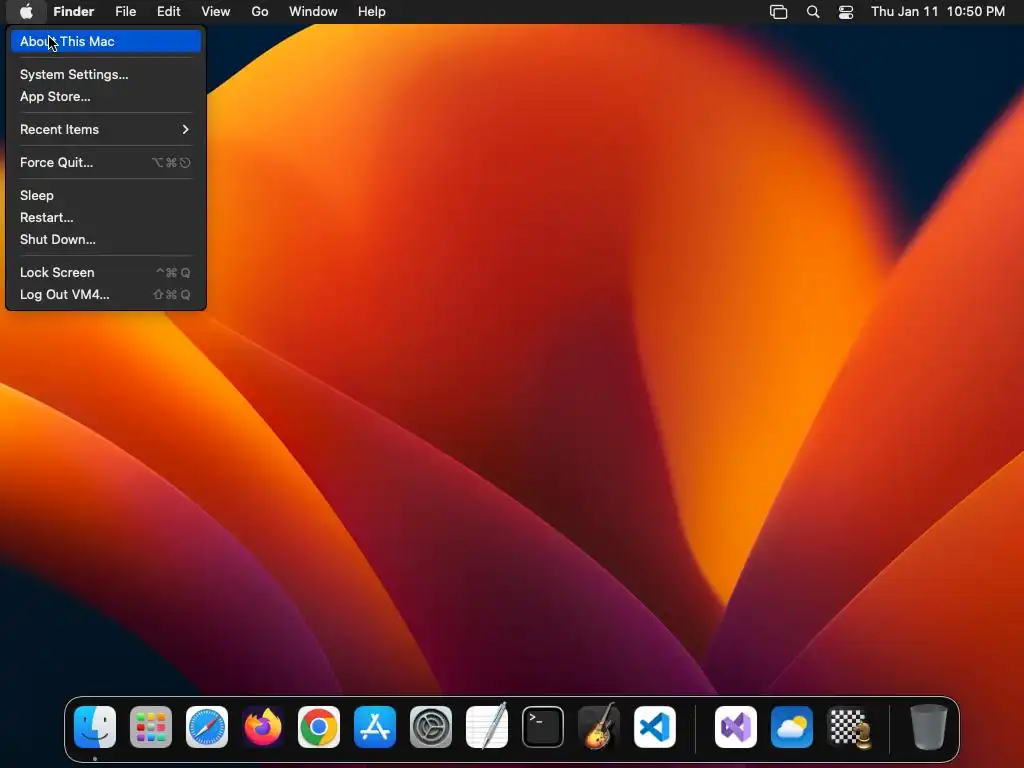The width and height of the screenshot is (1024, 768).
Task: Select Log Out VM4... entry
Action: [x=106, y=295]
